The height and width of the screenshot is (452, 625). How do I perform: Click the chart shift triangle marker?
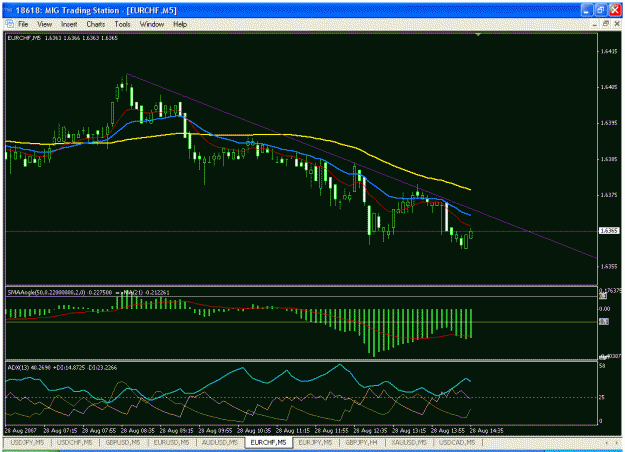[x=478, y=35]
